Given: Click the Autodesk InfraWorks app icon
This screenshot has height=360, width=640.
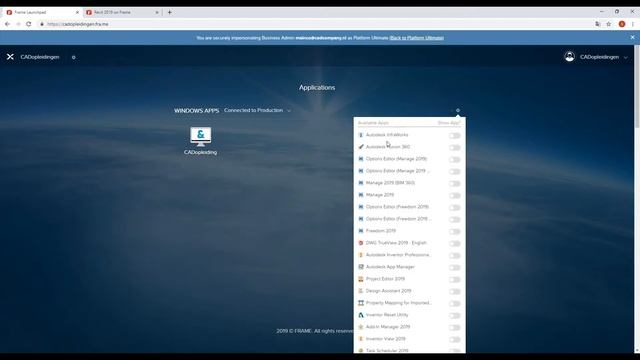Looking at the screenshot, I should click(361, 135).
